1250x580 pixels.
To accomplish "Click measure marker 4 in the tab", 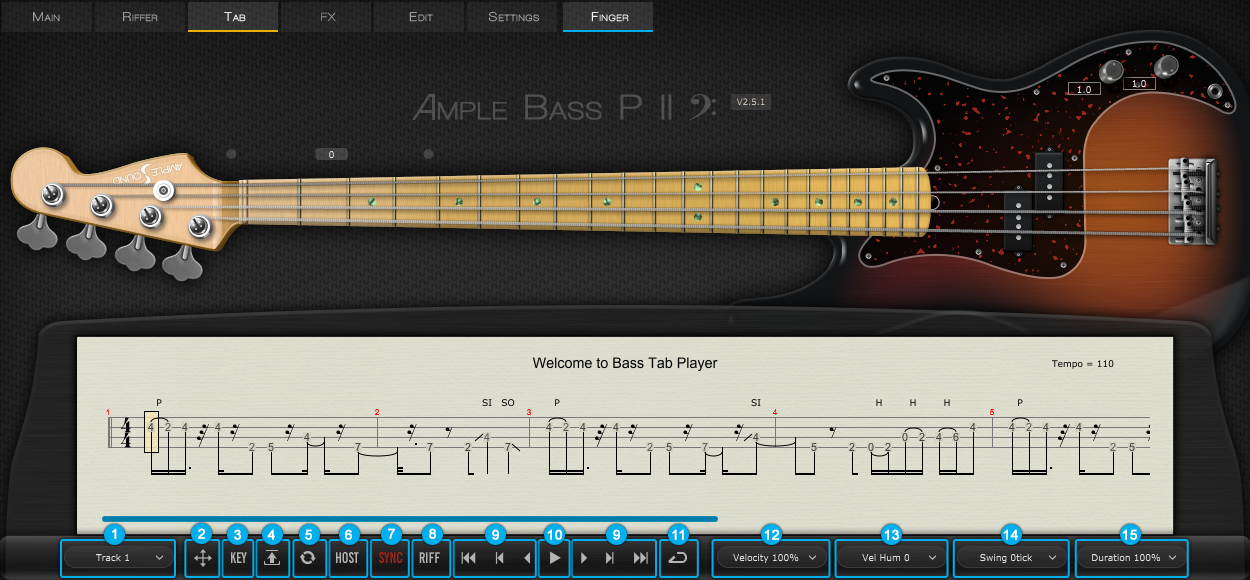I will (x=775, y=412).
